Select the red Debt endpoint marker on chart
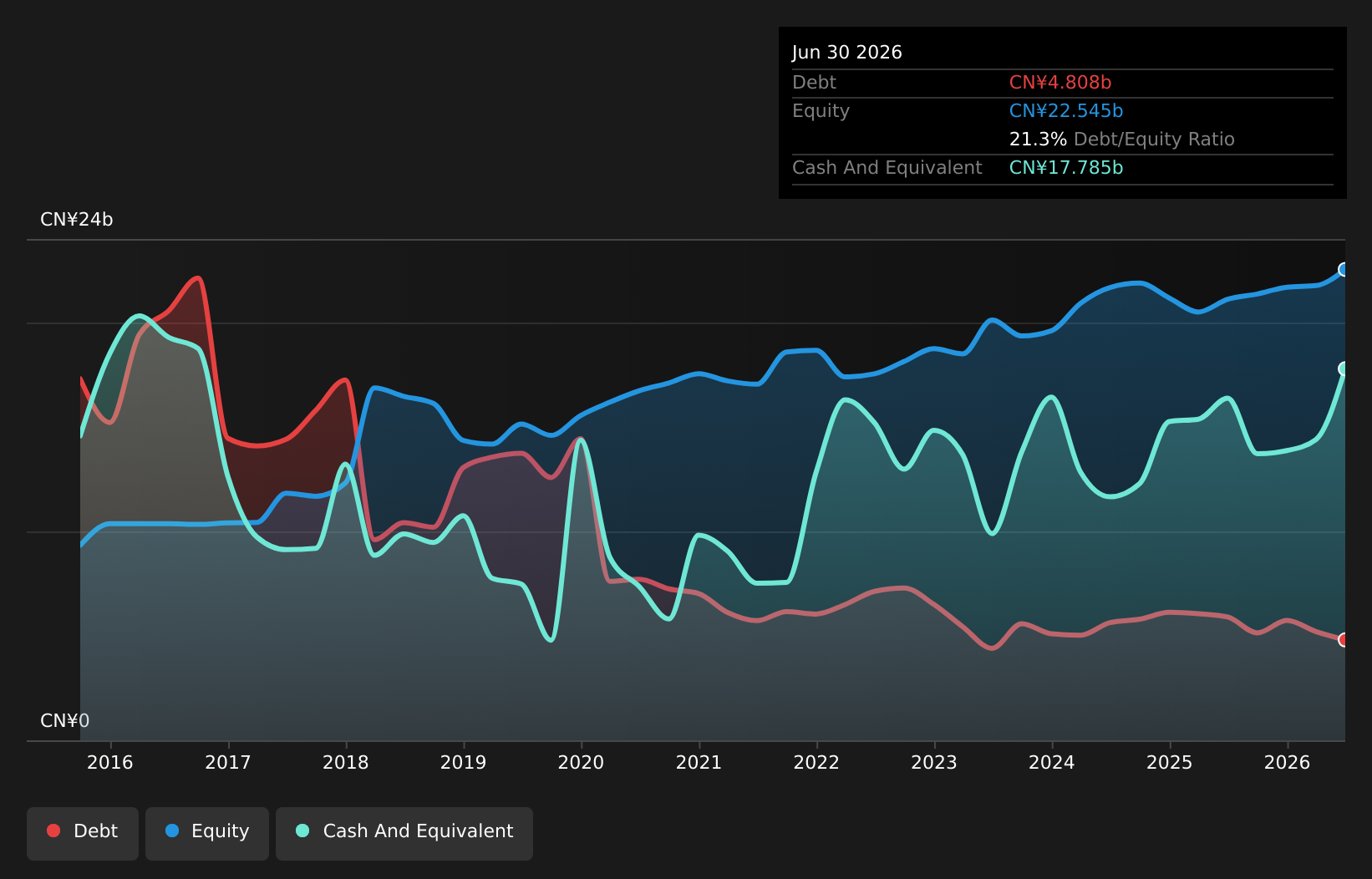 [x=1344, y=640]
